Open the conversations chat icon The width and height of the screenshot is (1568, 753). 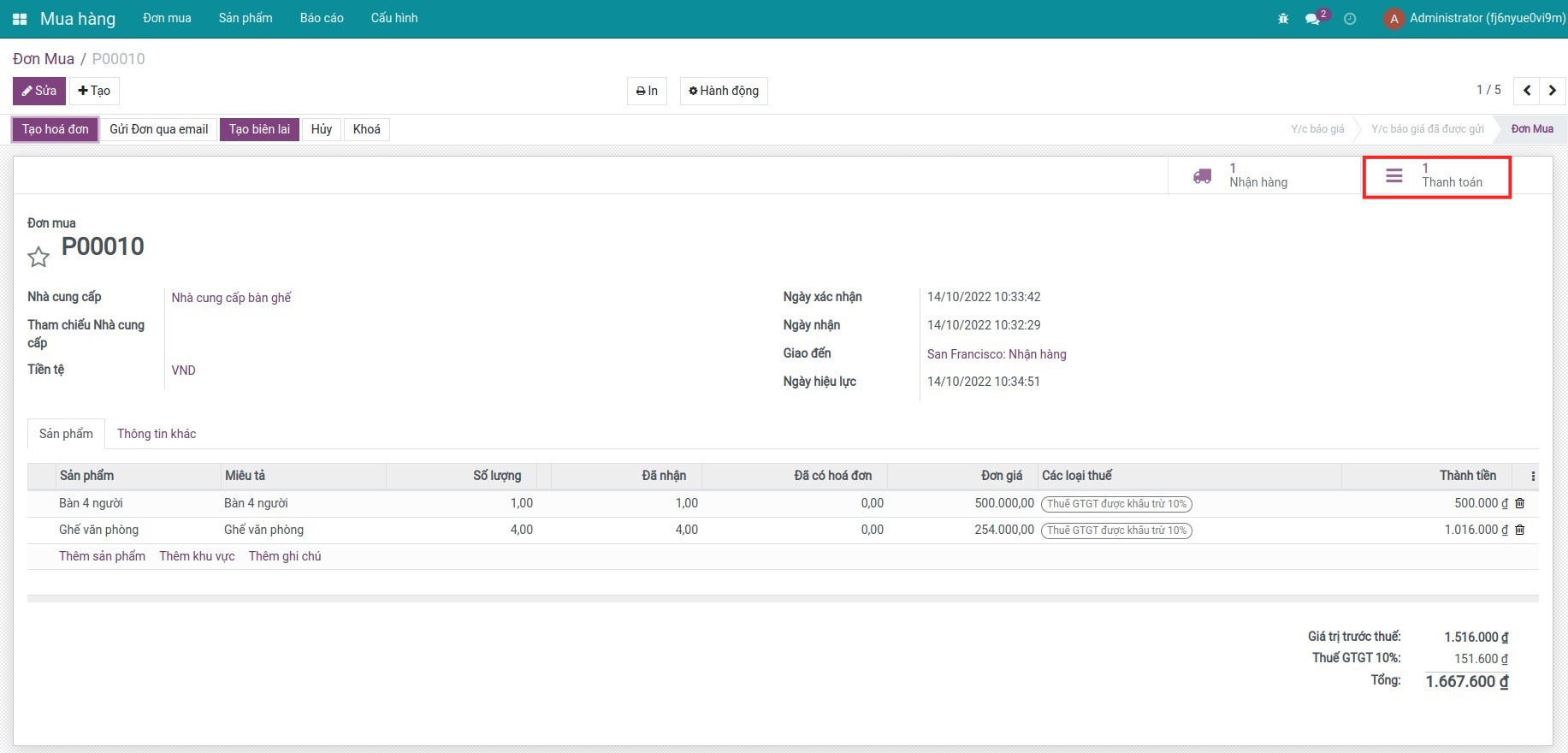point(1312,19)
